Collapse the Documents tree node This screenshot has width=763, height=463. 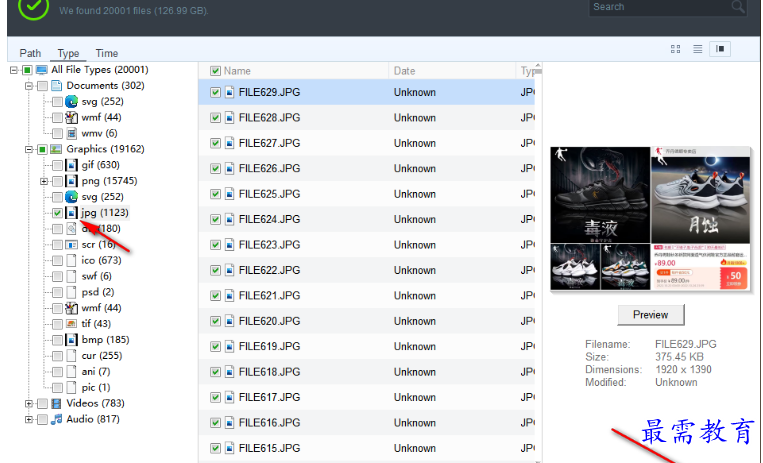tap(29, 86)
